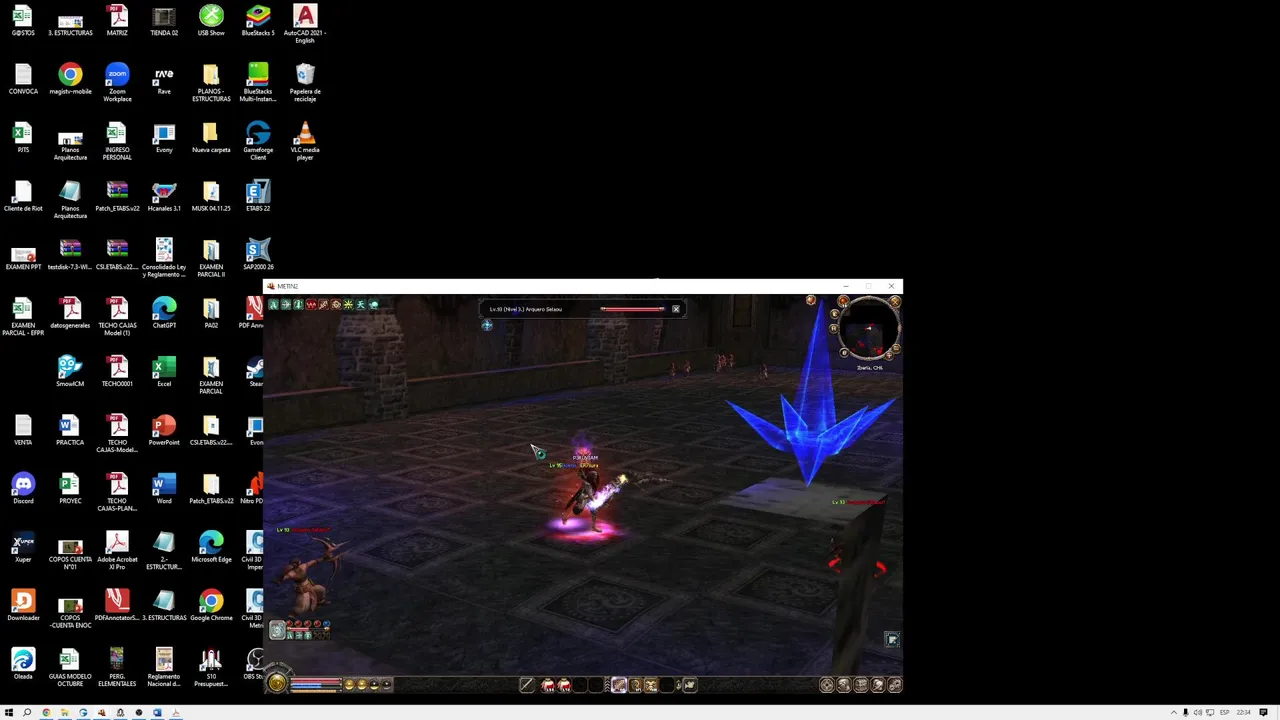The height and width of the screenshot is (720, 1280).
Task: Use the first red potion in quickbar
Action: [x=548, y=685]
